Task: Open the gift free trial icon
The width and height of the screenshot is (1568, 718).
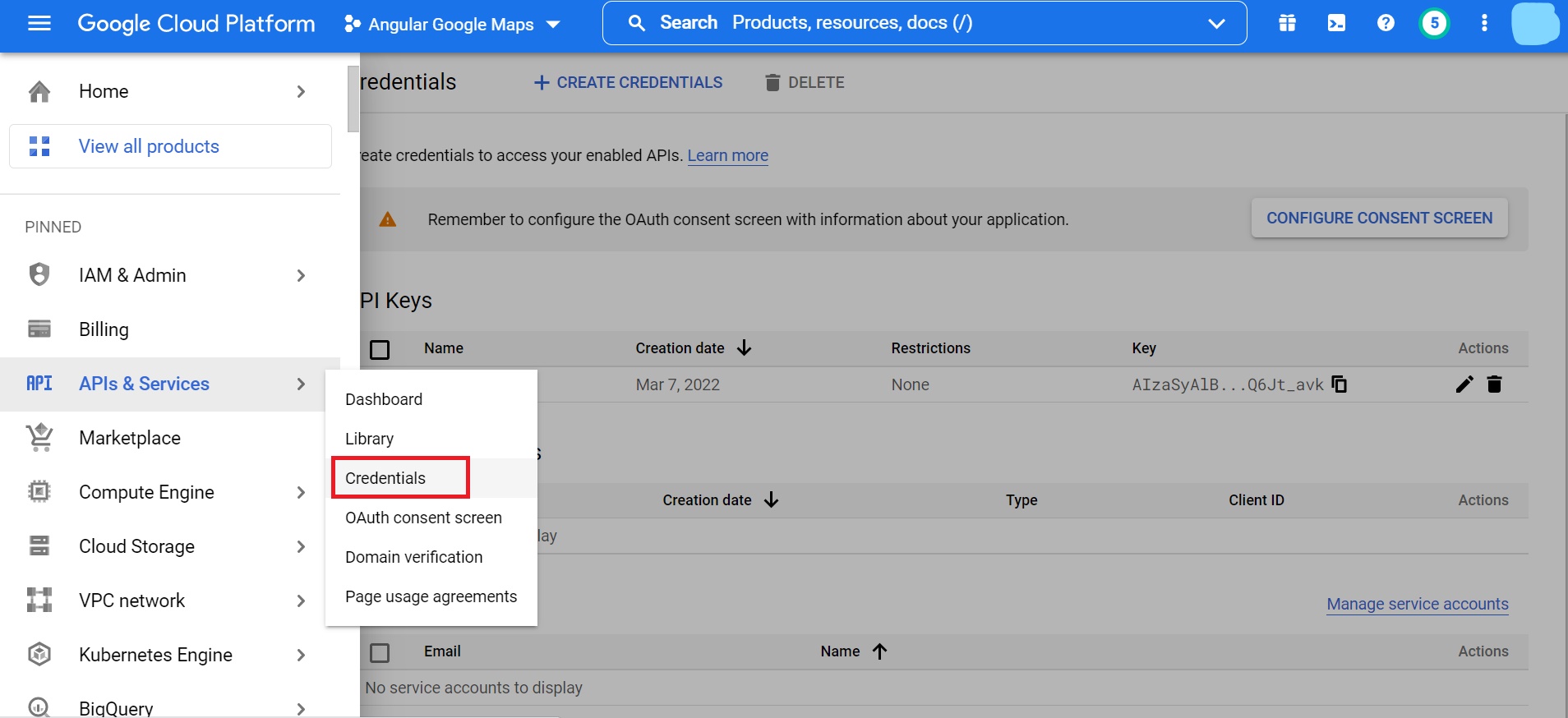Action: point(1287,23)
